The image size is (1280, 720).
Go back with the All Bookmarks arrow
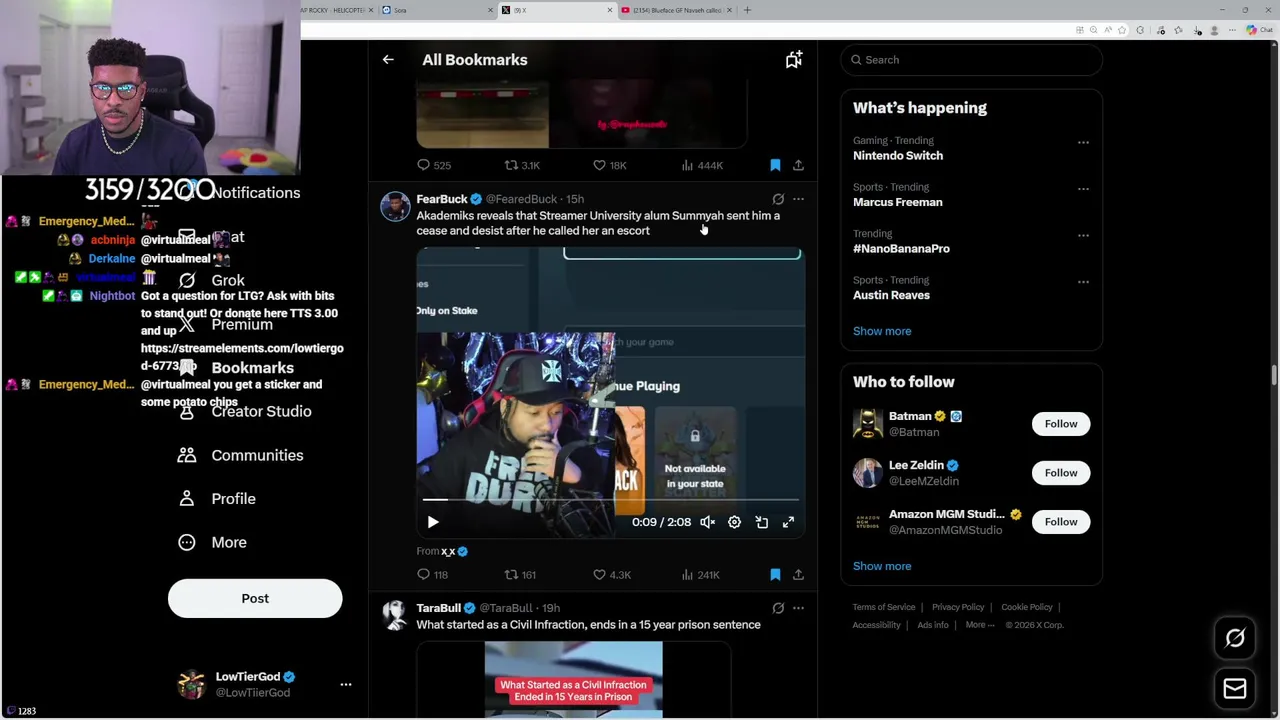click(x=388, y=60)
